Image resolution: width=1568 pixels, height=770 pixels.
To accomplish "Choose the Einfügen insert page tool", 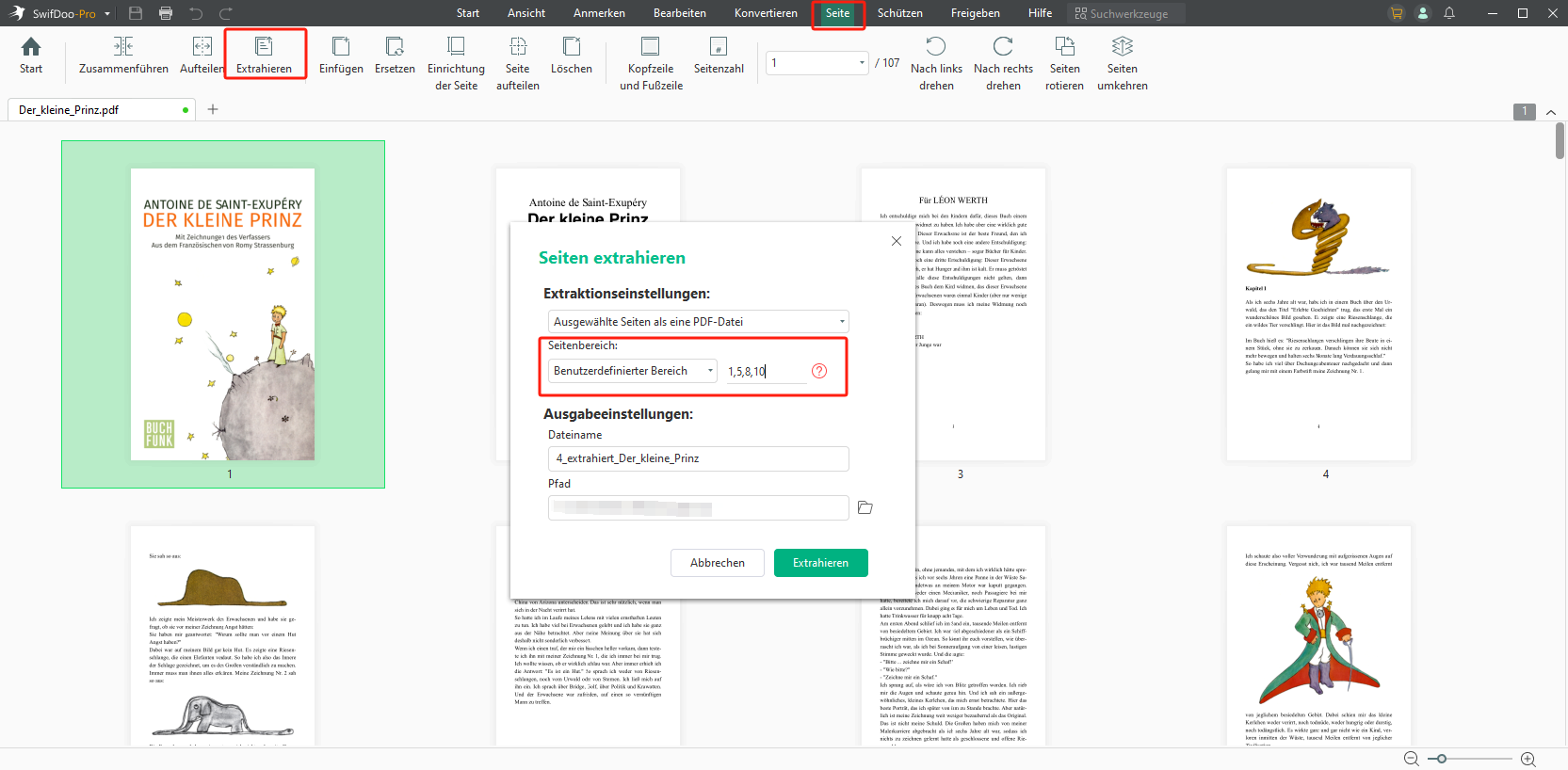I will [x=341, y=56].
